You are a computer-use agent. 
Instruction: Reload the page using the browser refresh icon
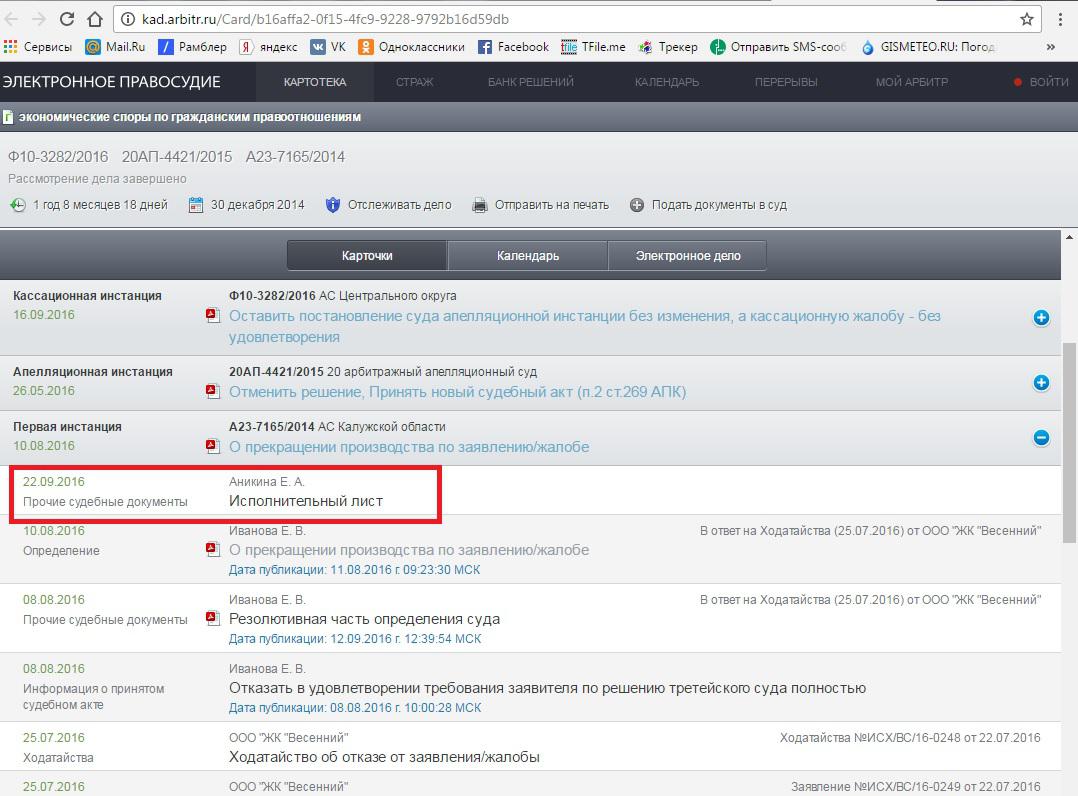point(66,19)
